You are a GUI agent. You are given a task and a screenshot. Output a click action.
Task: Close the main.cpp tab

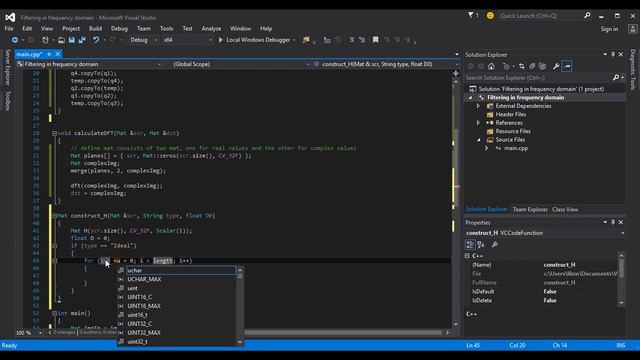pyautogui.click(x=58, y=54)
